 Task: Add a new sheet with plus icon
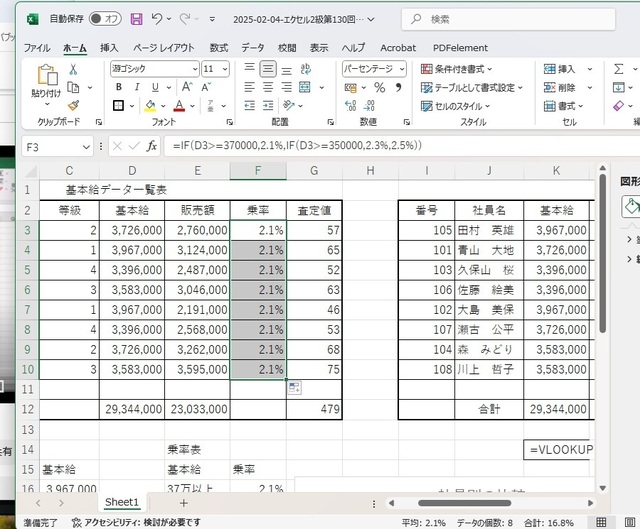tap(183, 502)
